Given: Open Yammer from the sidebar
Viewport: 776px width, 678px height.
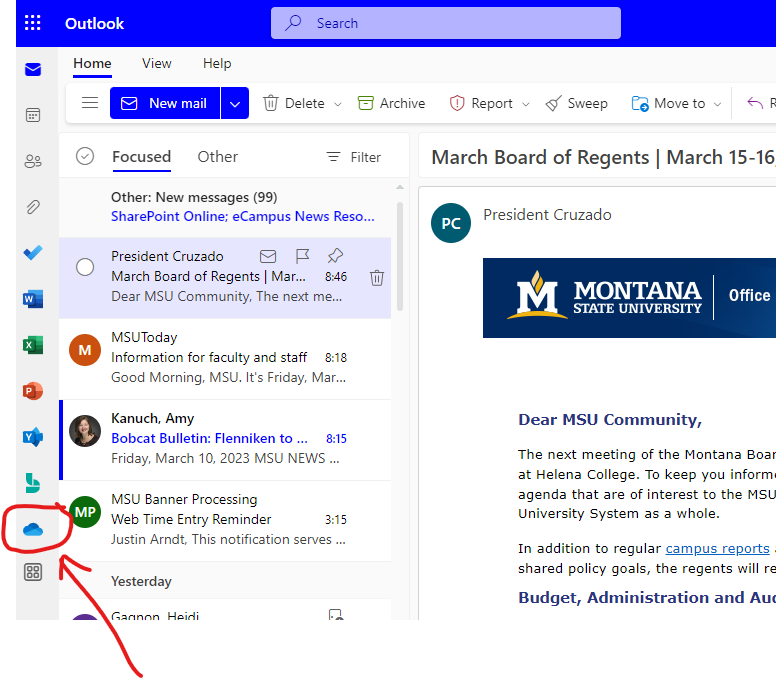Looking at the screenshot, I should [x=33, y=437].
